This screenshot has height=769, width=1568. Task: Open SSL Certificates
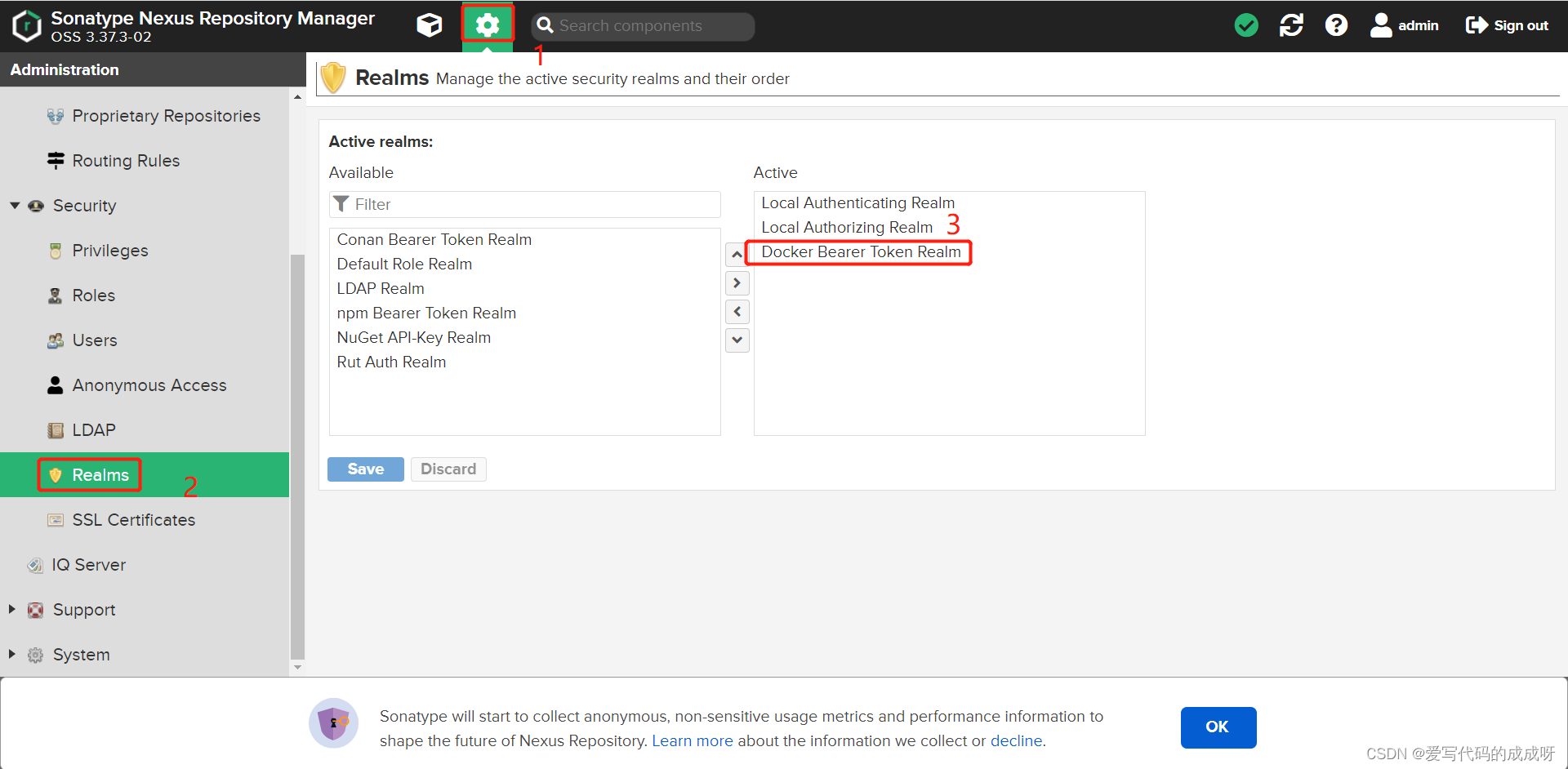point(133,520)
